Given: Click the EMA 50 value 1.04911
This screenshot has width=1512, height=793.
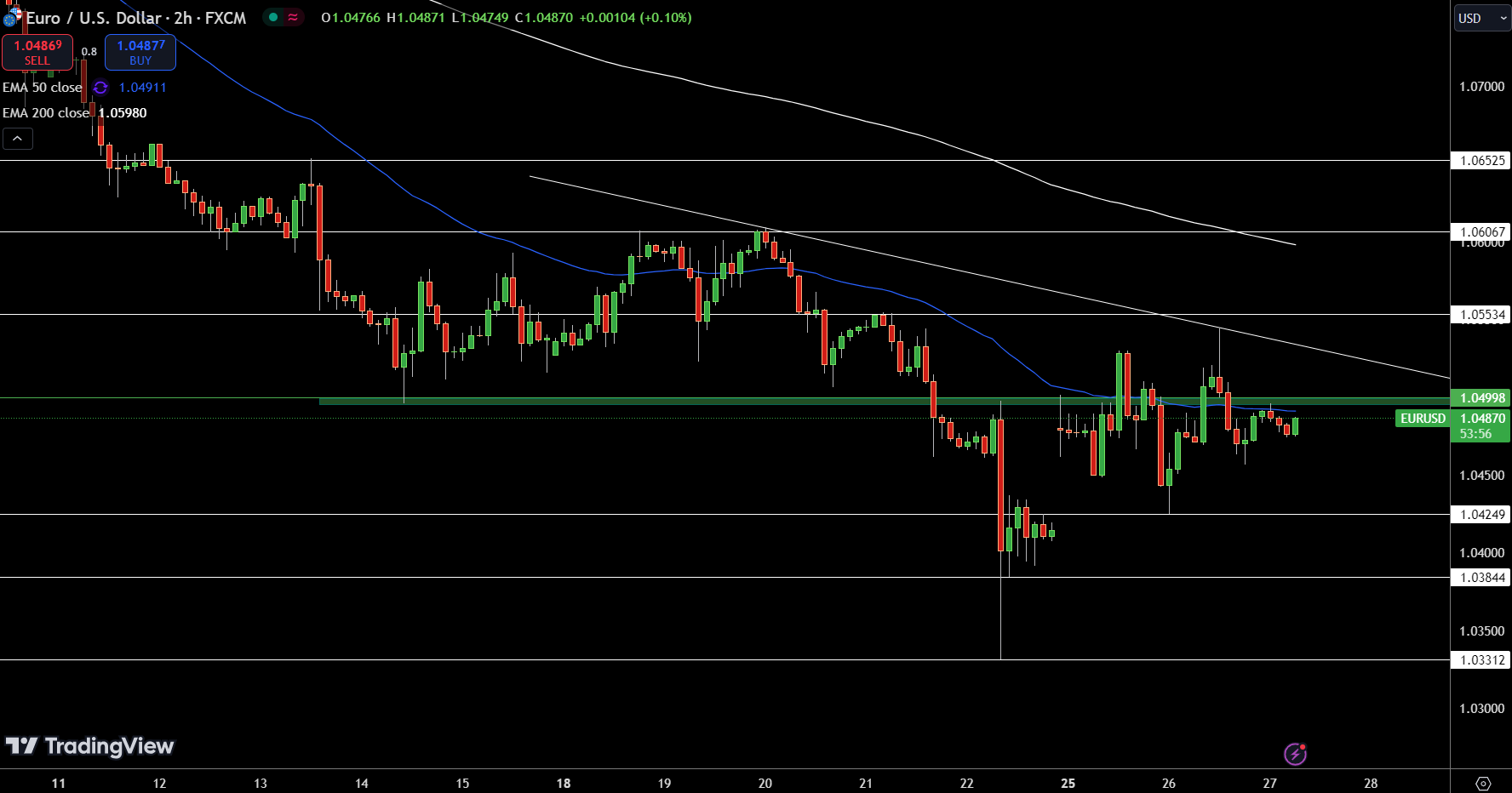Looking at the screenshot, I should coord(143,88).
